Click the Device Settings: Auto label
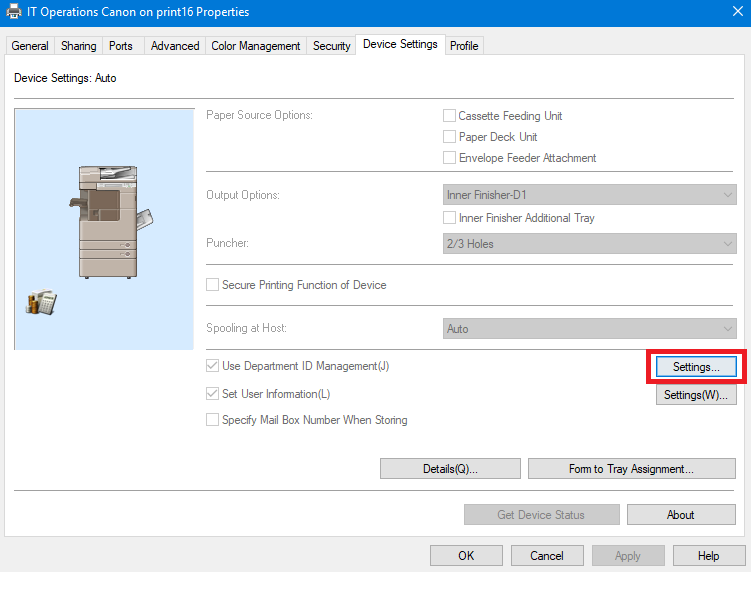Image resolution: width=751 pixels, height=595 pixels. click(x=65, y=78)
